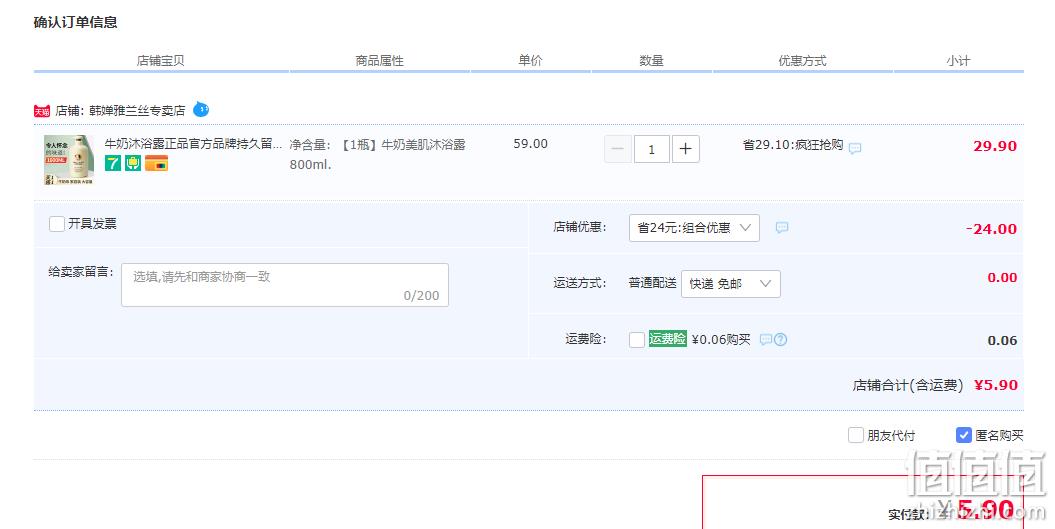The image size is (1055, 529).
Task: Click the 小计 column header
Action: [958, 61]
